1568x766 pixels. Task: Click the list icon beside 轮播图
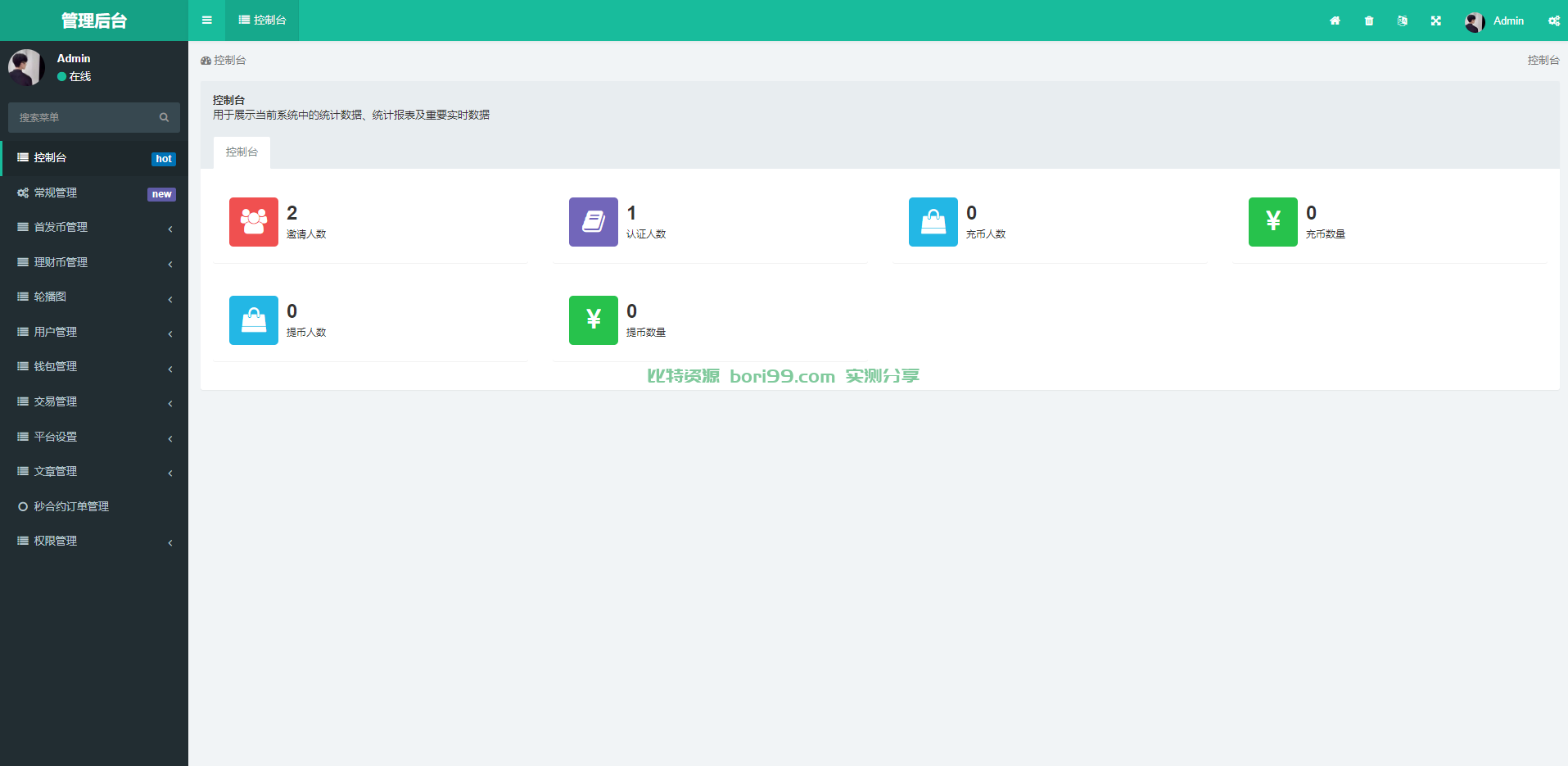[x=23, y=297]
